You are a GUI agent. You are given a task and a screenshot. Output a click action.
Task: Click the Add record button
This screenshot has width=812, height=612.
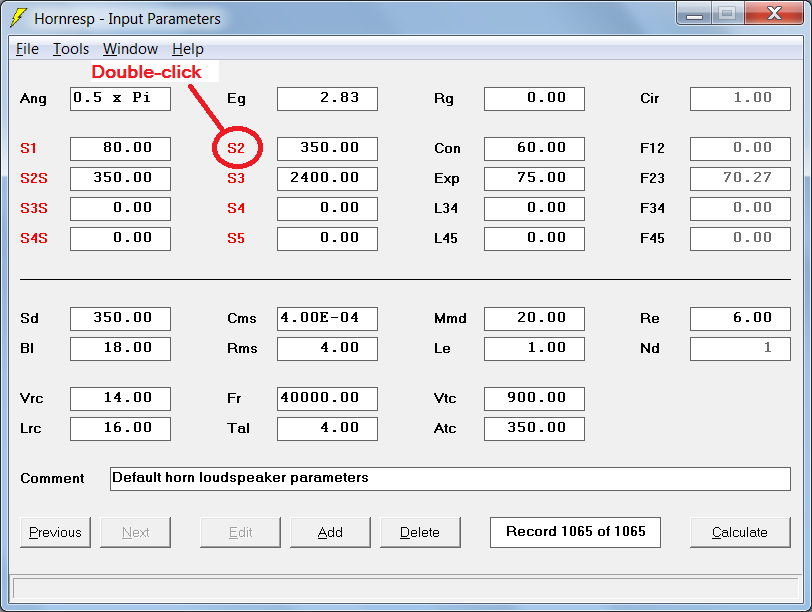(330, 532)
